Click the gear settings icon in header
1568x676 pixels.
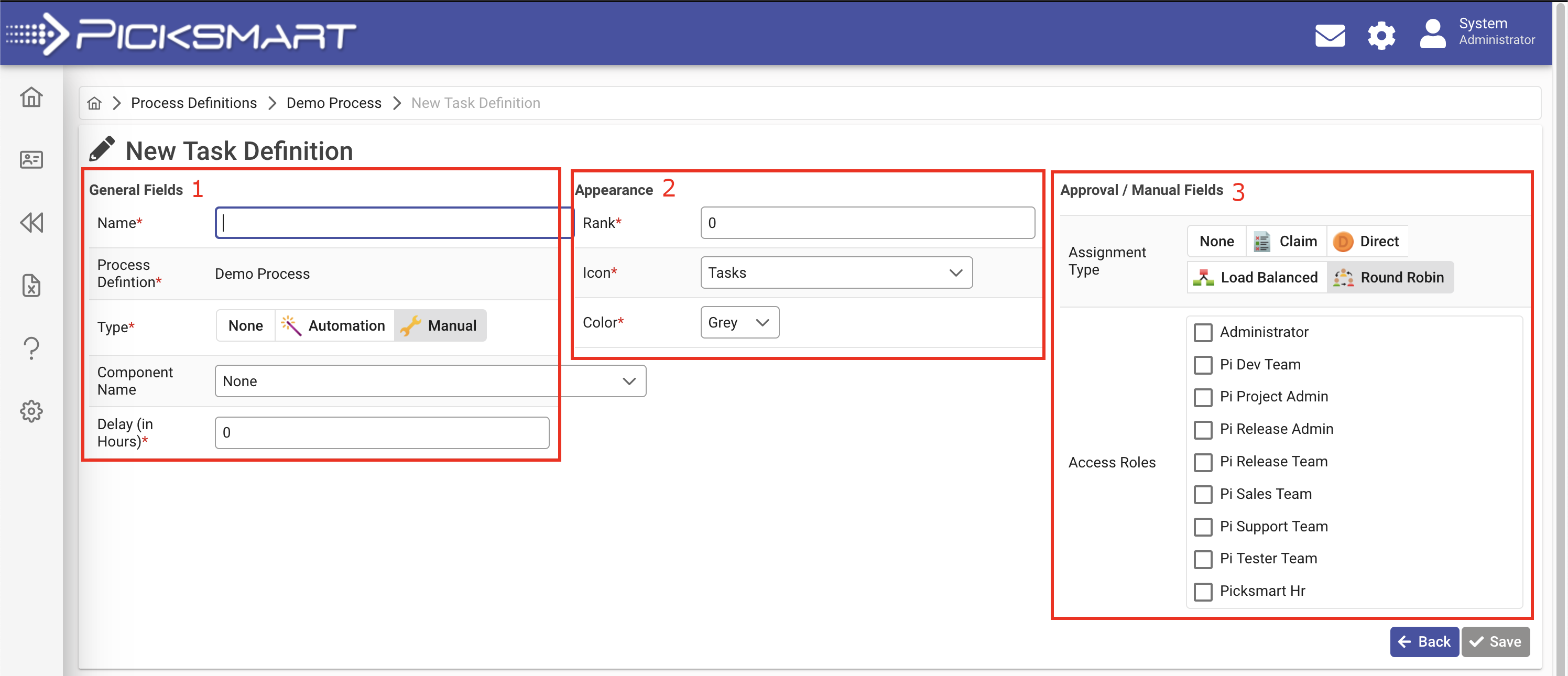1381,35
